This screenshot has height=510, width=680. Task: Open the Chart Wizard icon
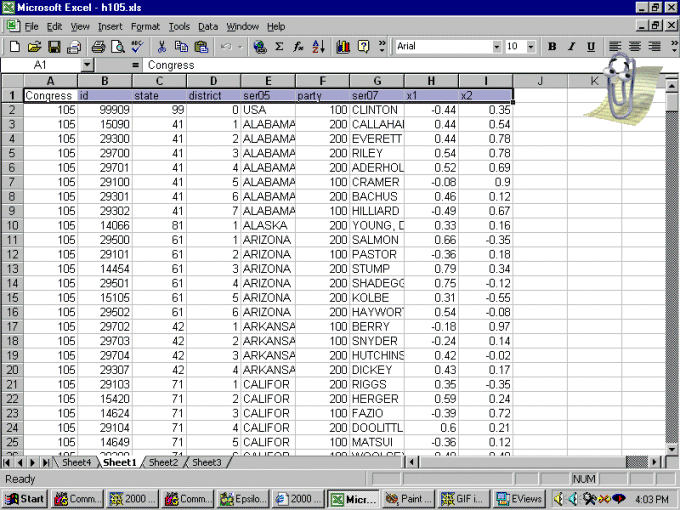[343, 47]
